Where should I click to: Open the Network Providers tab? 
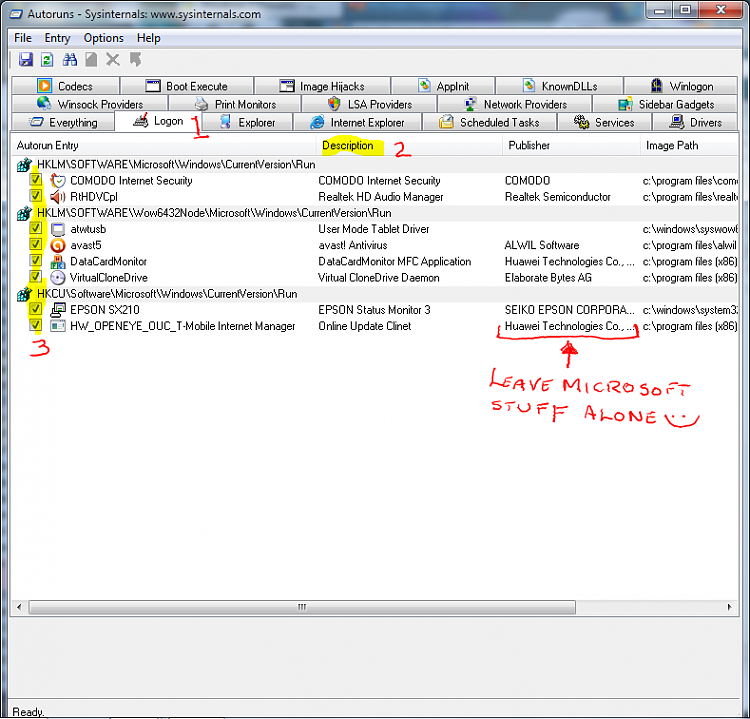(x=515, y=104)
